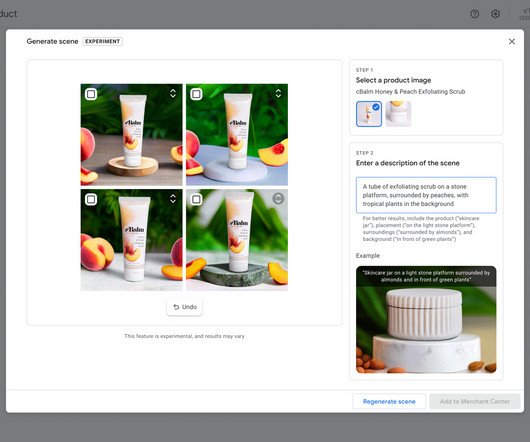Image resolution: width=530 pixels, height=442 pixels.
Task: Click the blue checkmark on selected thumbnail
Action: tap(376, 107)
